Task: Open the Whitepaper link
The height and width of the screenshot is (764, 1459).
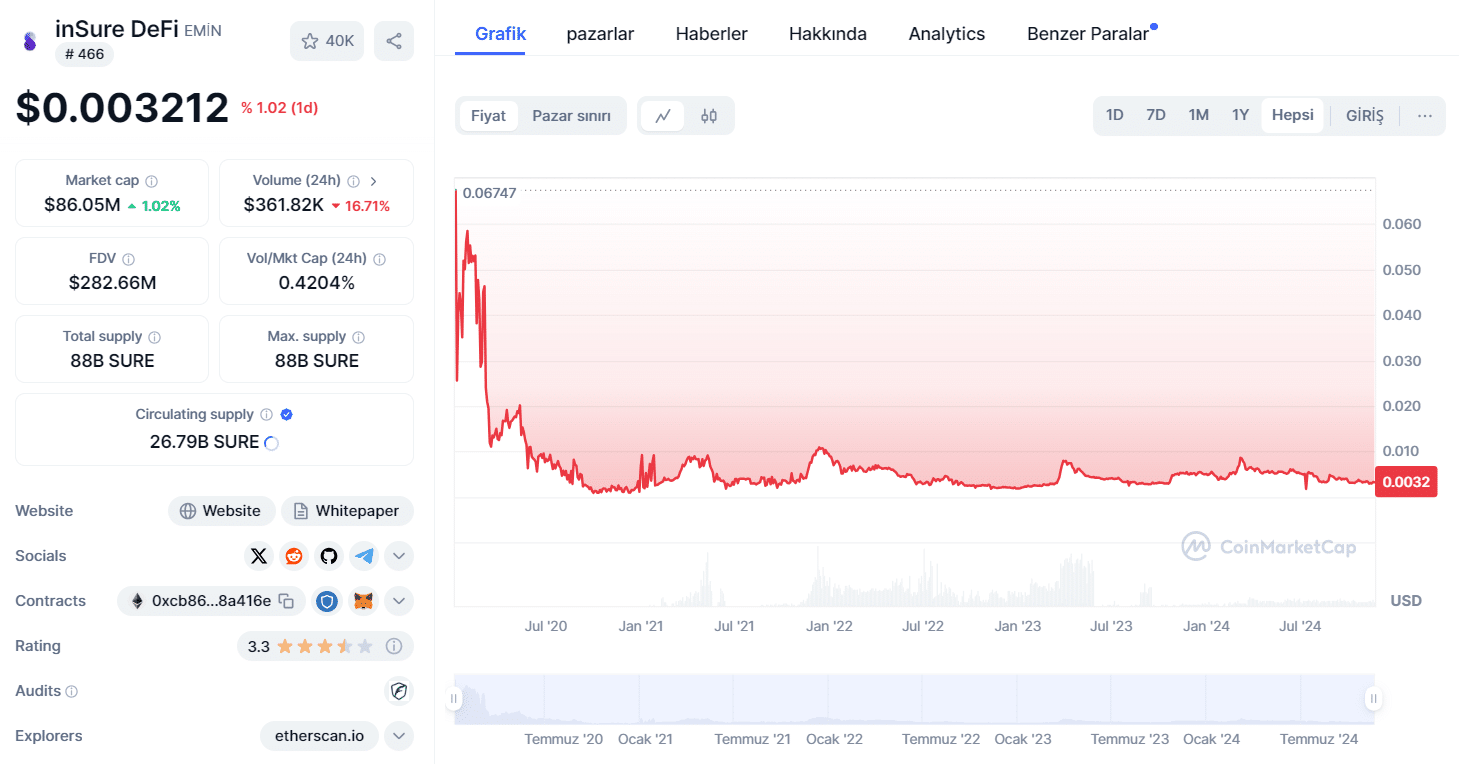Action: pos(347,511)
